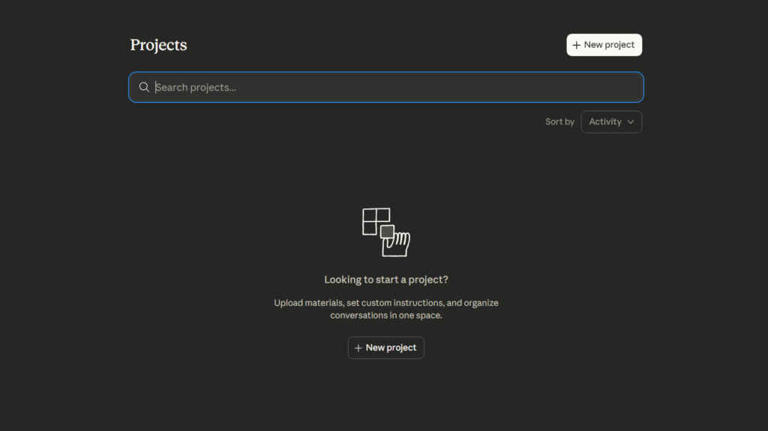This screenshot has width=768, height=431.
Task: Click the 'Upload materials, set custom instructions' description
Action: (x=386, y=302)
